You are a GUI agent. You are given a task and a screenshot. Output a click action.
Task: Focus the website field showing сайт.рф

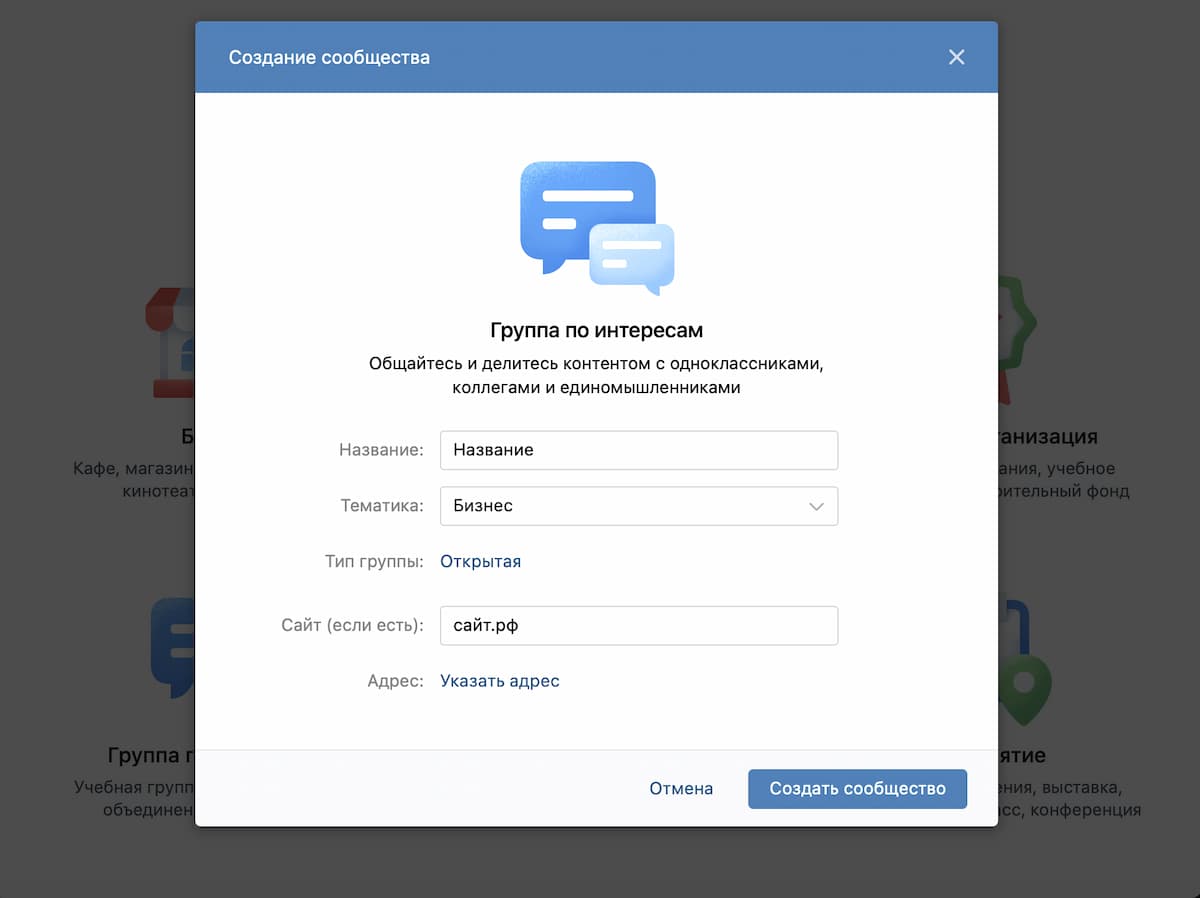pos(639,625)
